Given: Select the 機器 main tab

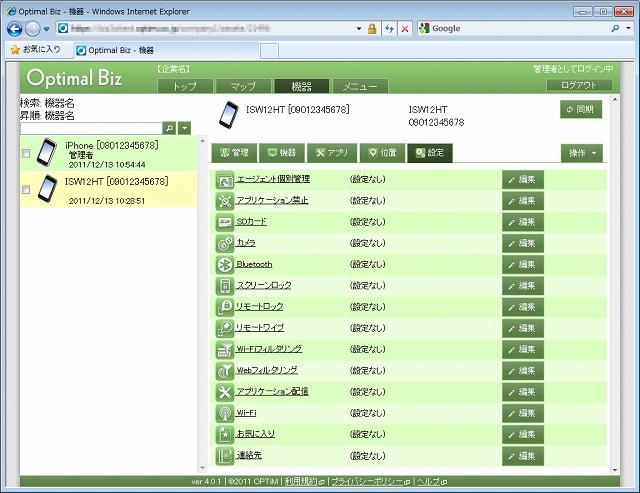Looking at the screenshot, I should [302, 86].
